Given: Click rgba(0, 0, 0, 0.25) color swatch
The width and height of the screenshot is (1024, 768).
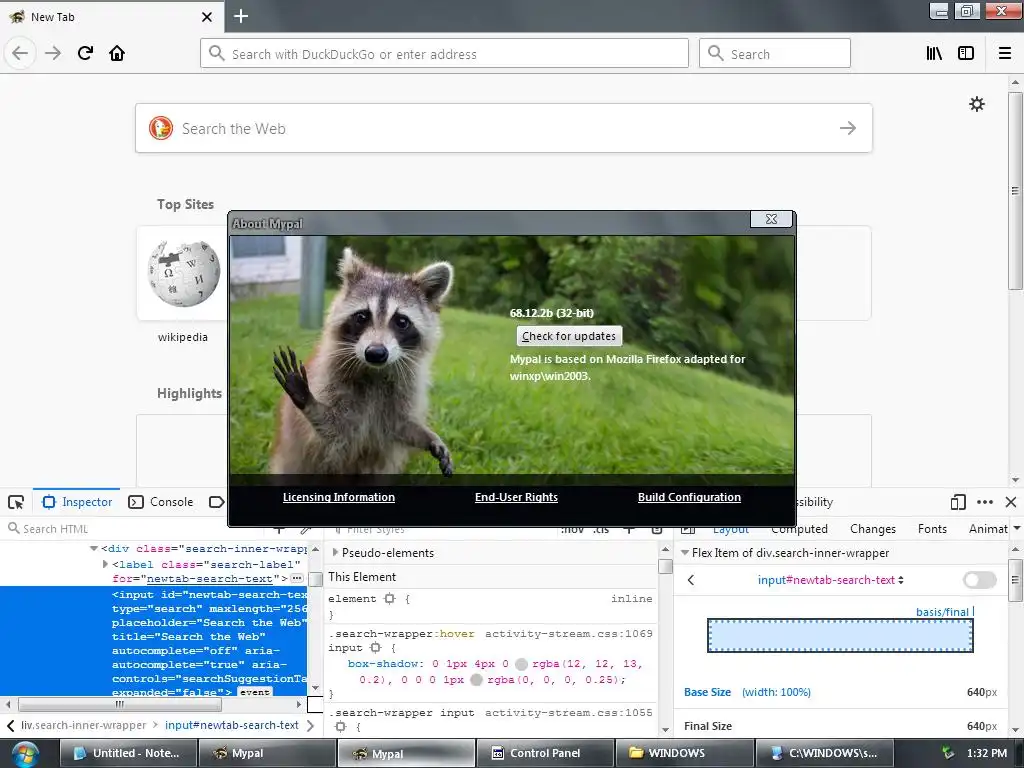Looking at the screenshot, I should (477, 680).
